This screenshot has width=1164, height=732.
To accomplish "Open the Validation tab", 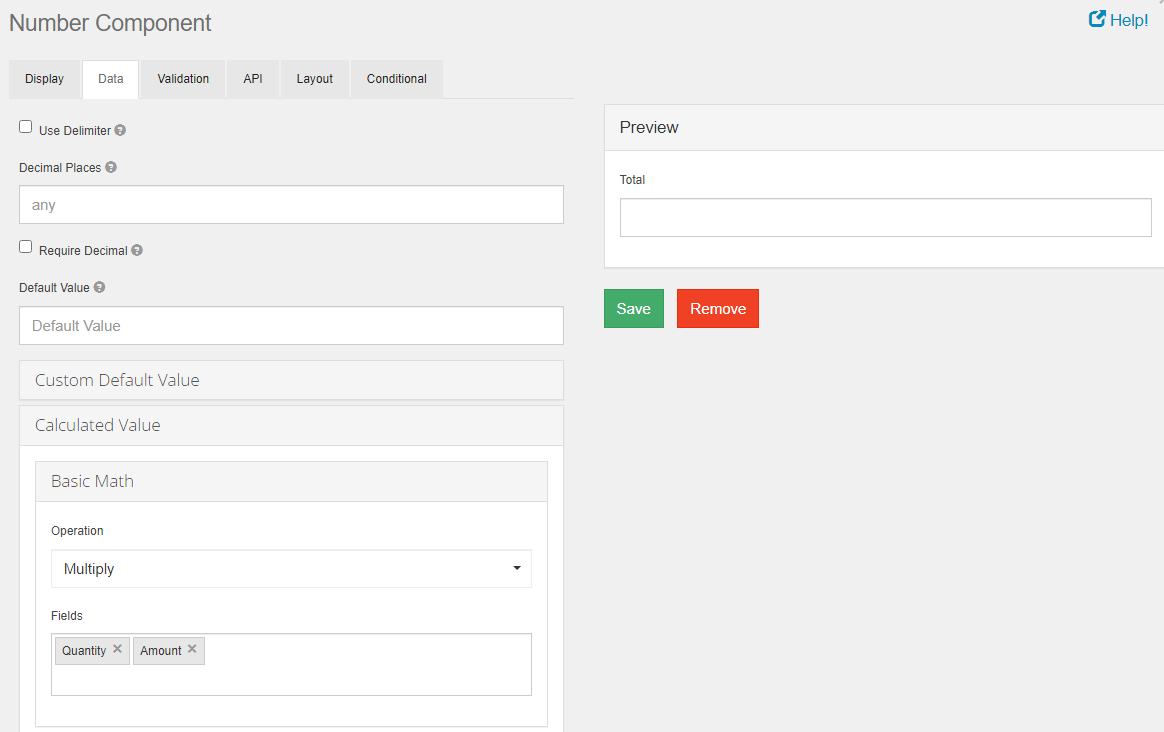I will 183,79.
